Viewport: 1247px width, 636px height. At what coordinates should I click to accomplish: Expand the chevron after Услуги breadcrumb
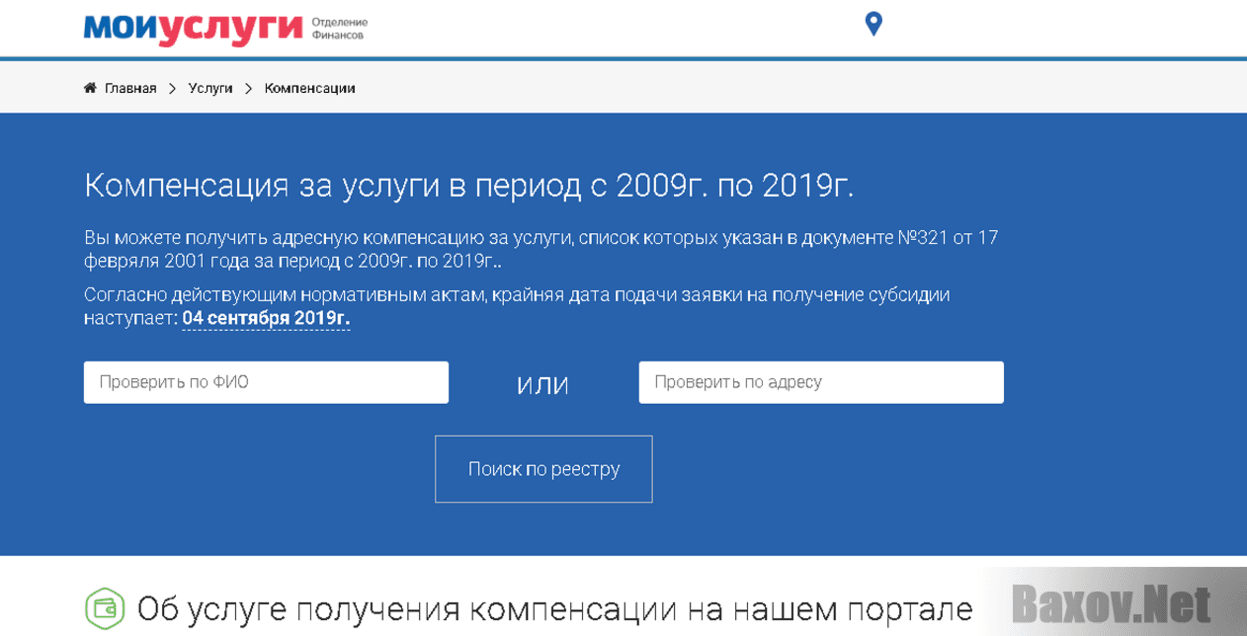(x=246, y=87)
